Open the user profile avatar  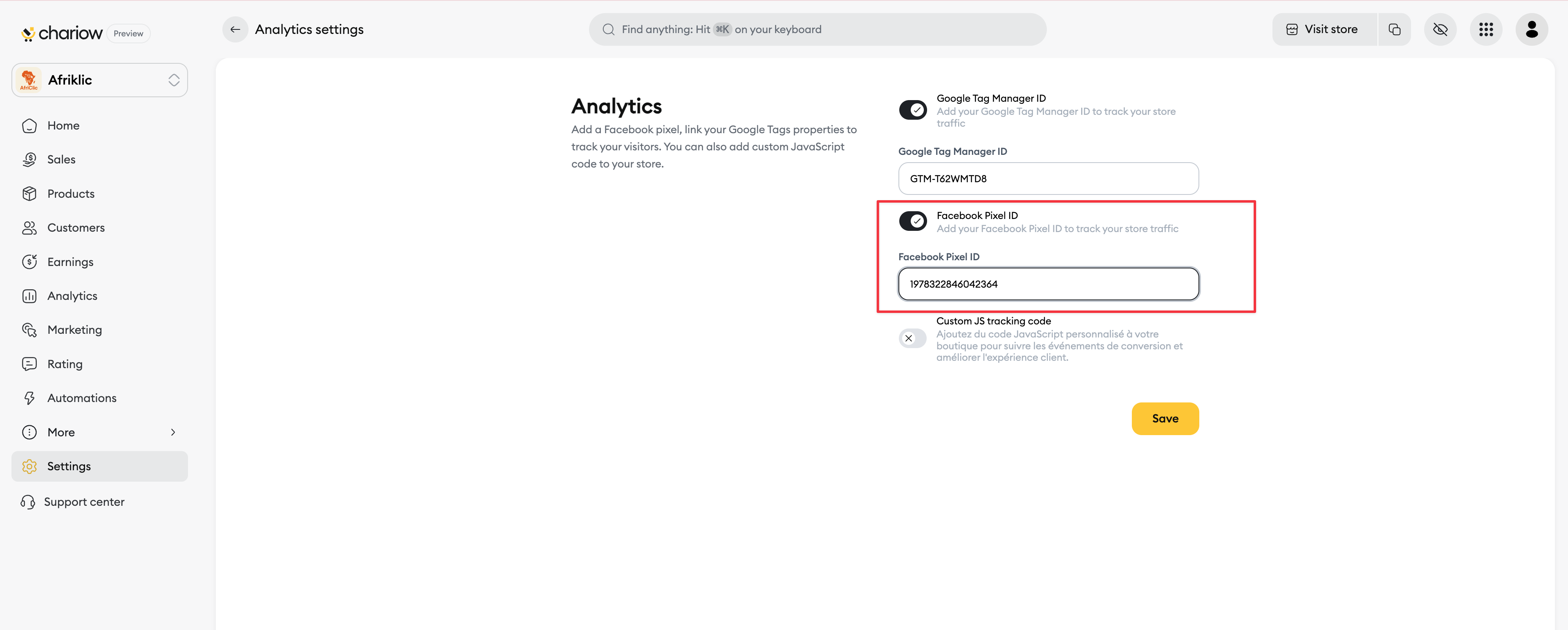pos(1532,29)
